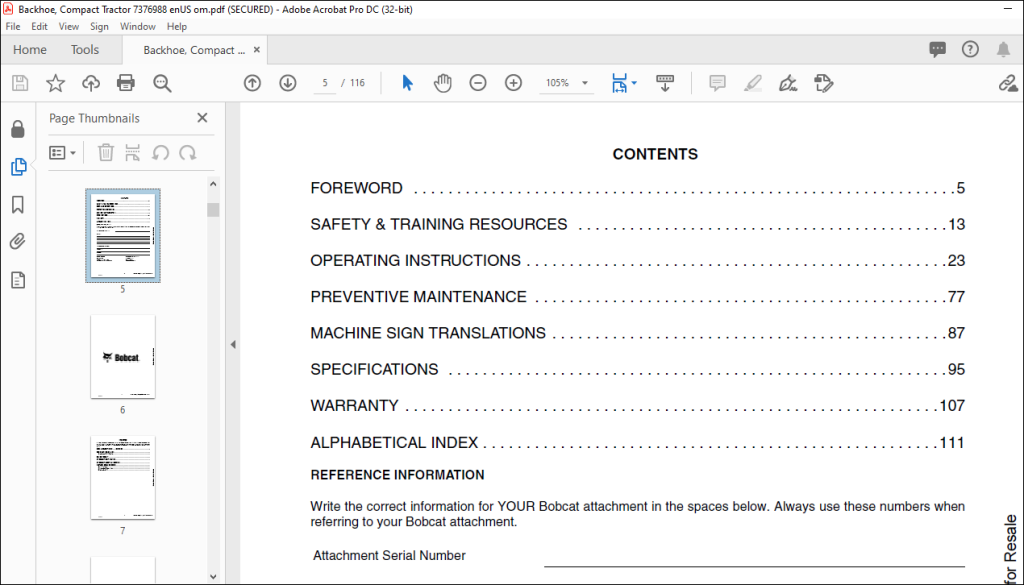Image resolution: width=1024 pixels, height=585 pixels.
Task: Click the ALPHABETICAL INDEX entry
Action: pyautogui.click(x=637, y=443)
